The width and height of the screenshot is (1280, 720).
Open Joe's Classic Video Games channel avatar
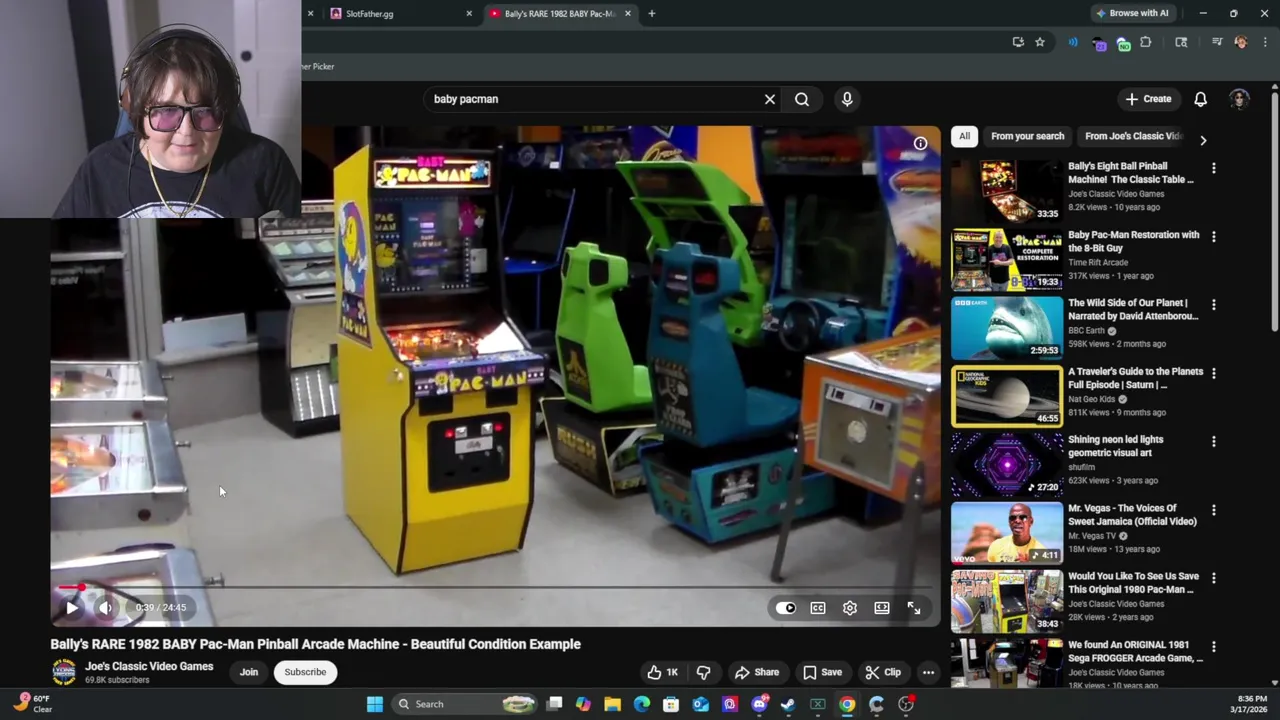coord(64,672)
